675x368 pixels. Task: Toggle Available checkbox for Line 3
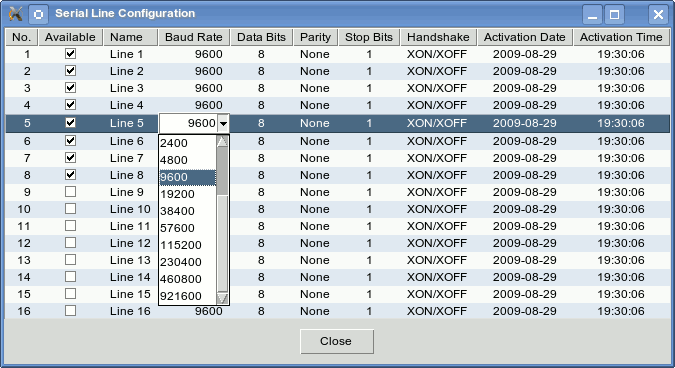tap(71, 88)
